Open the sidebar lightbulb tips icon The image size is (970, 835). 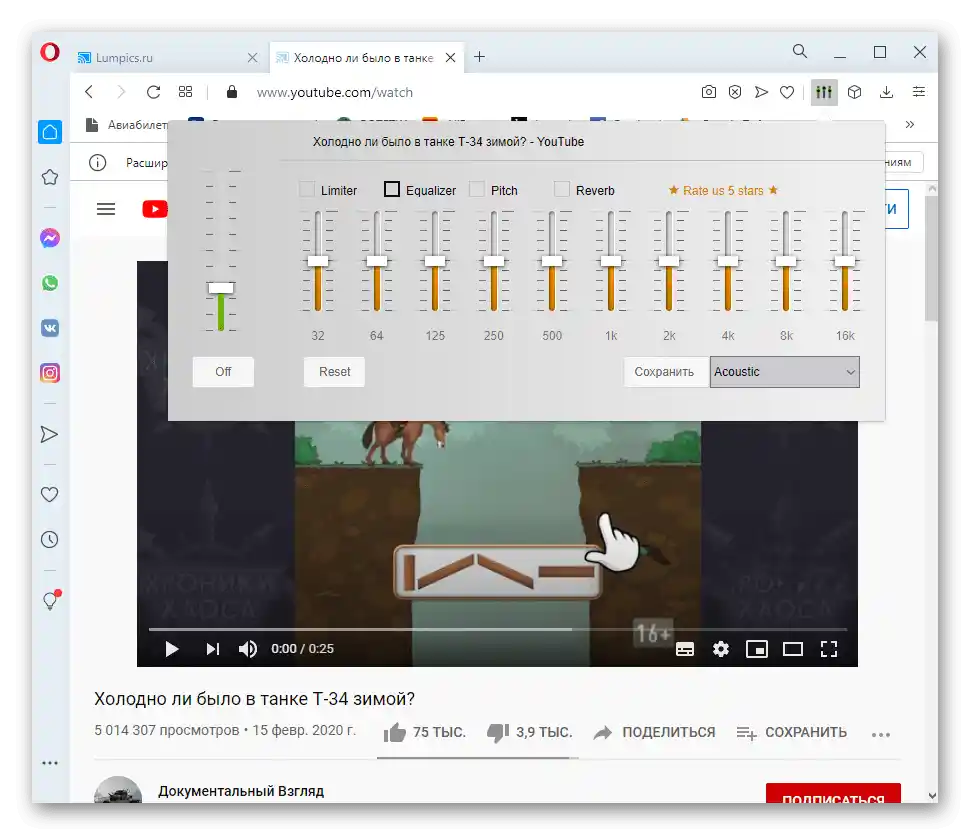coord(51,600)
